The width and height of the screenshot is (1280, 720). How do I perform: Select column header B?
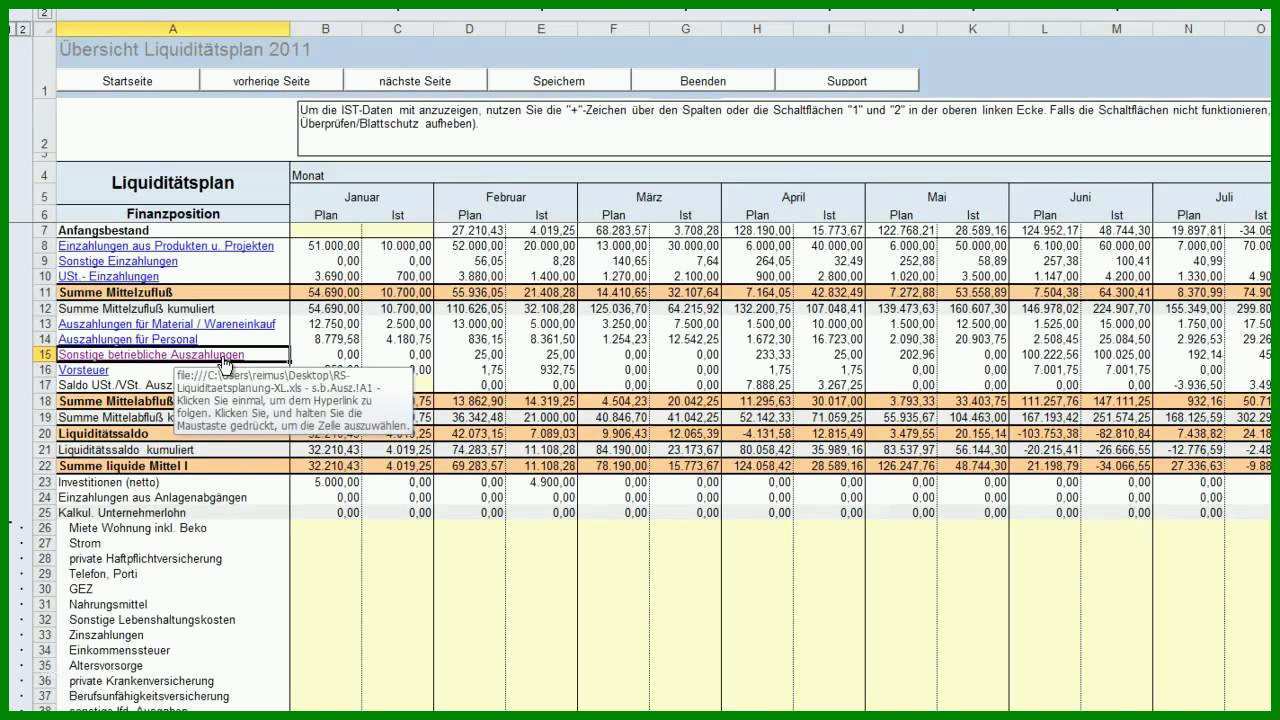click(326, 30)
